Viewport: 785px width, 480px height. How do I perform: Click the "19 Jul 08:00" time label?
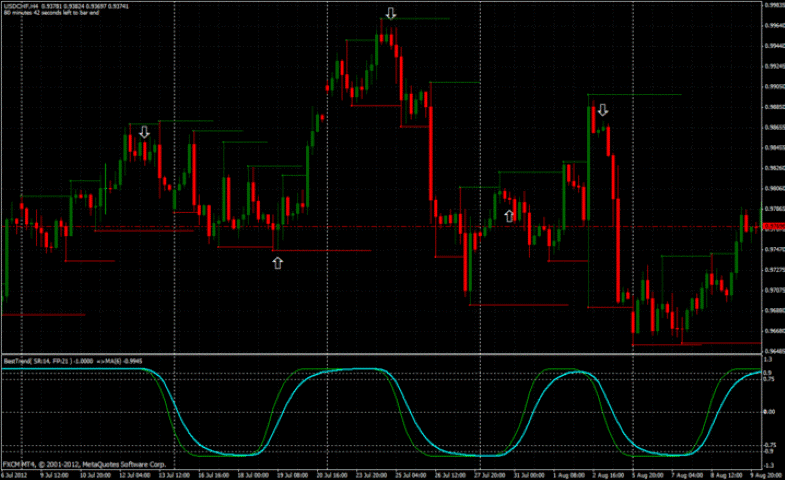(x=292, y=475)
